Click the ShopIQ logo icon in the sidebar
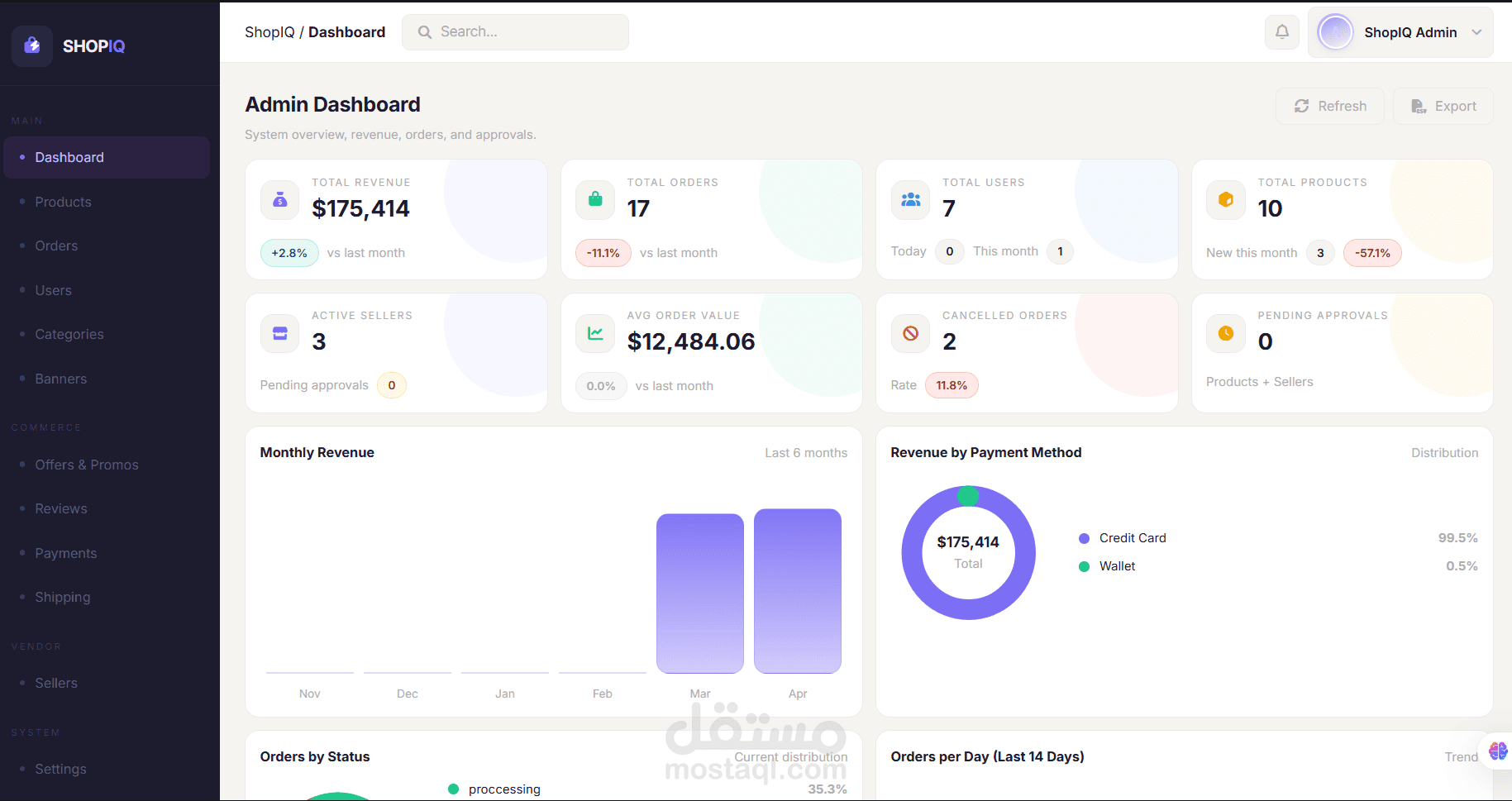This screenshot has width=1512, height=801. tap(32, 45)
